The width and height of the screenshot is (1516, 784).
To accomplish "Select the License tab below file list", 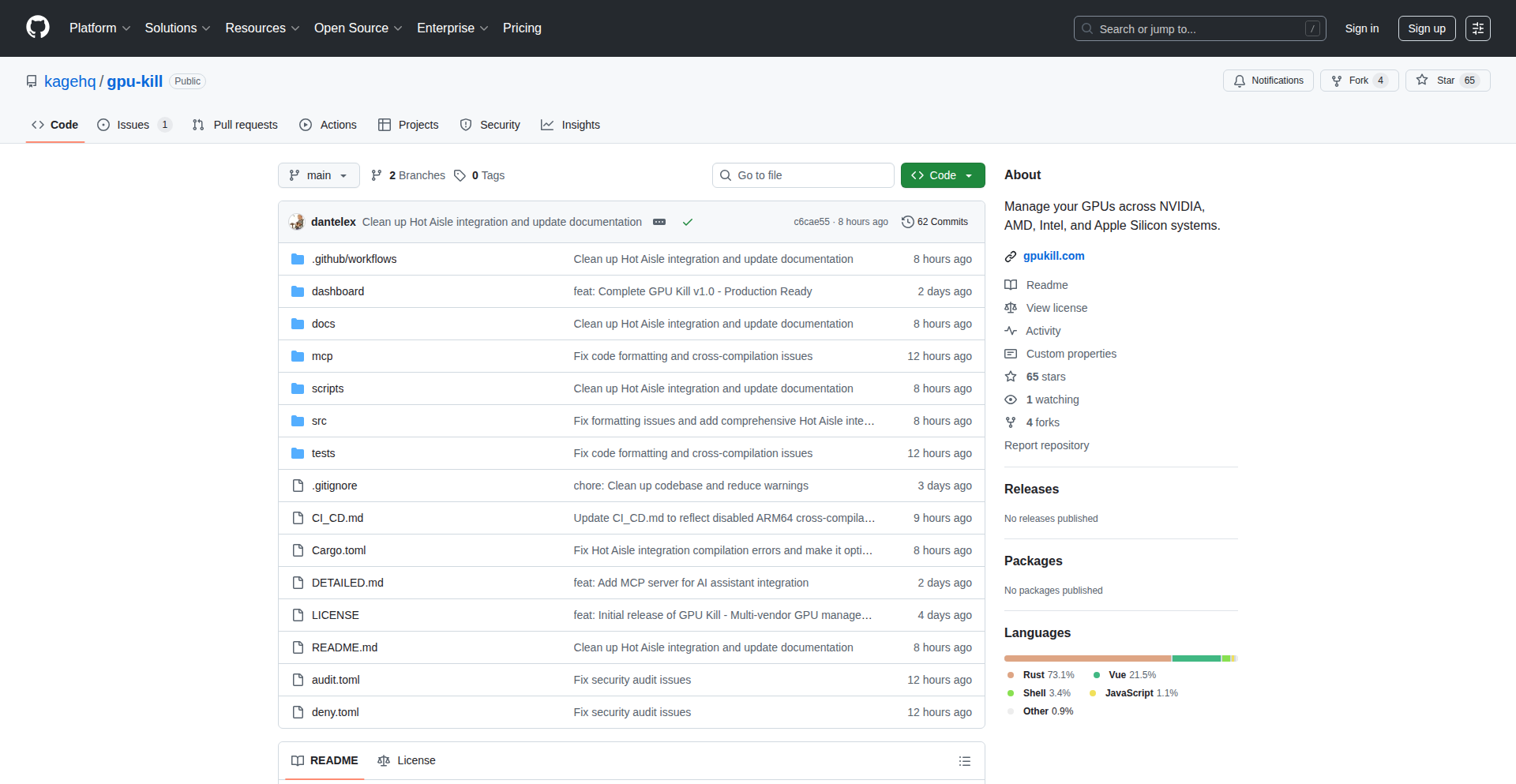I will pyautogui.click(x=407, y=760).
